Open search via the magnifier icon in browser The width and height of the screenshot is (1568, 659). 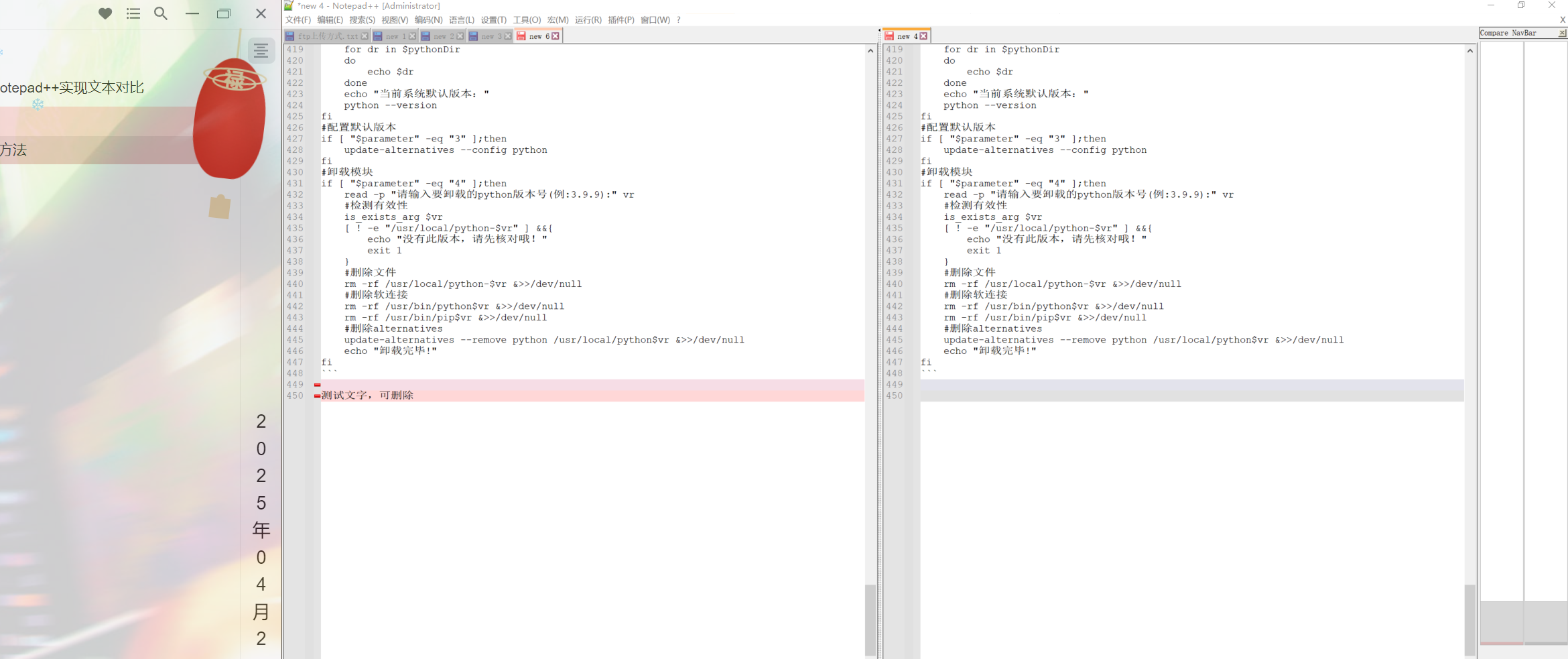pyautogui.click(x=161, y=13)
